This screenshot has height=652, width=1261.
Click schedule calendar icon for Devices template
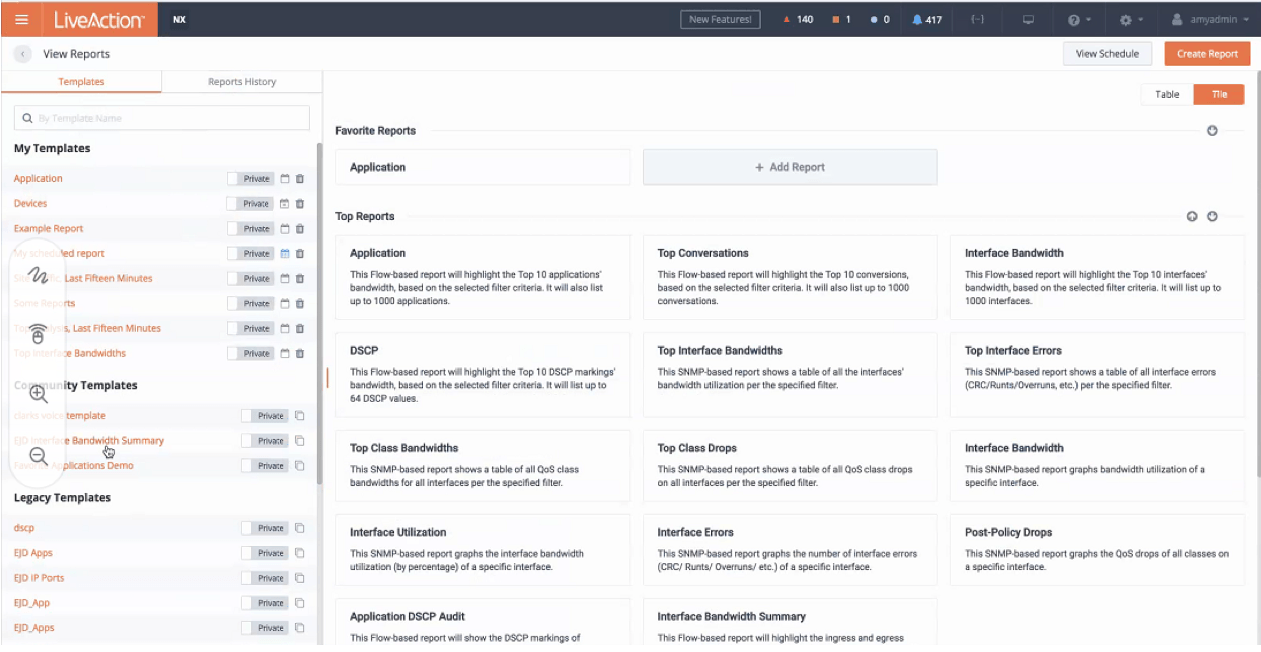(x=284, y=204)
